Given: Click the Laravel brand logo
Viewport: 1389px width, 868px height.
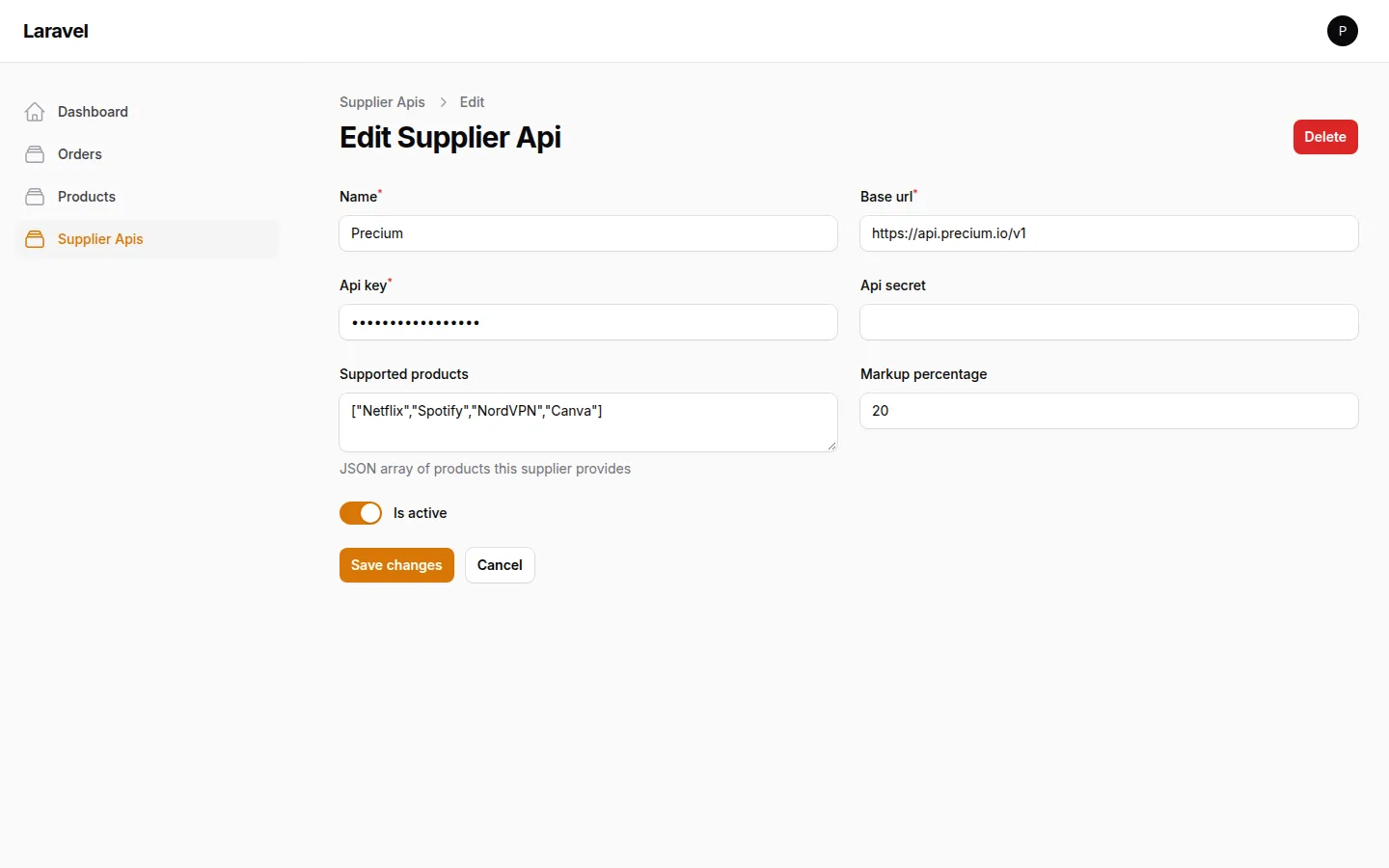Looking at the screenshot, I should click(56, 31).
